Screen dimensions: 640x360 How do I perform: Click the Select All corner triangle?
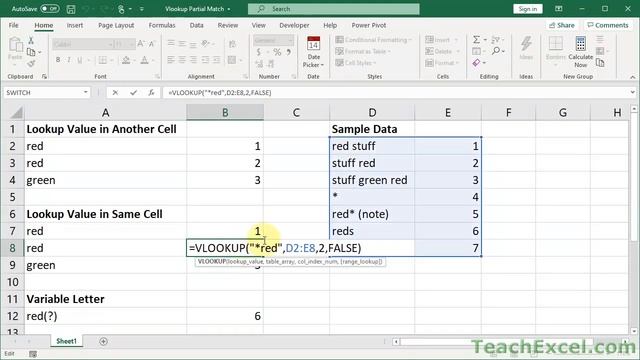coord(16,112)
